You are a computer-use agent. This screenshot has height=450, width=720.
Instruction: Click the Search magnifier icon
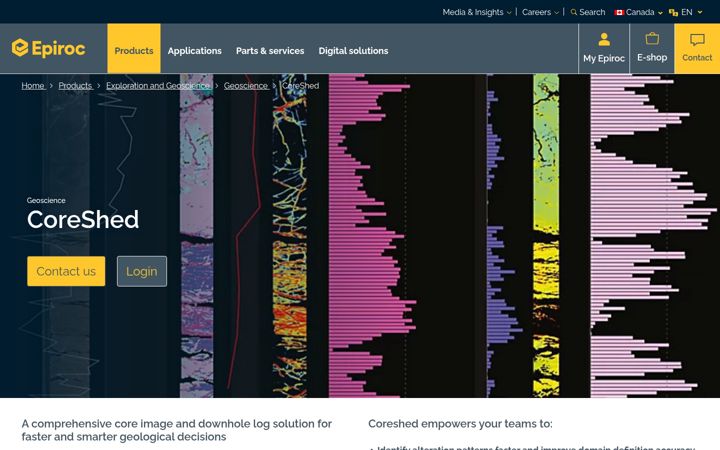click(x=574, y=12)
